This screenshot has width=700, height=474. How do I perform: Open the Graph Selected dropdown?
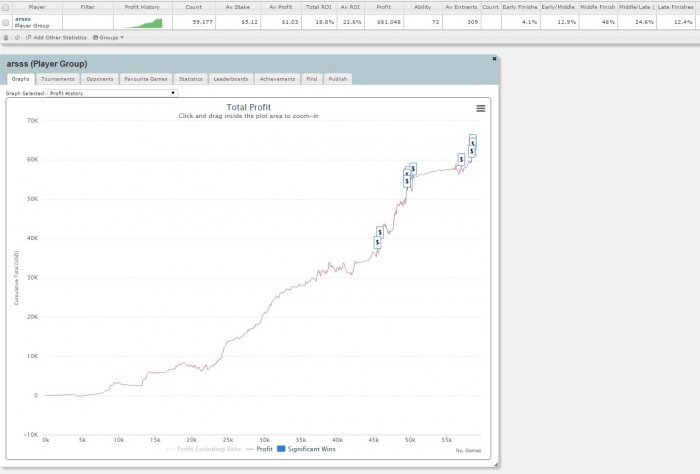[112, 93]
